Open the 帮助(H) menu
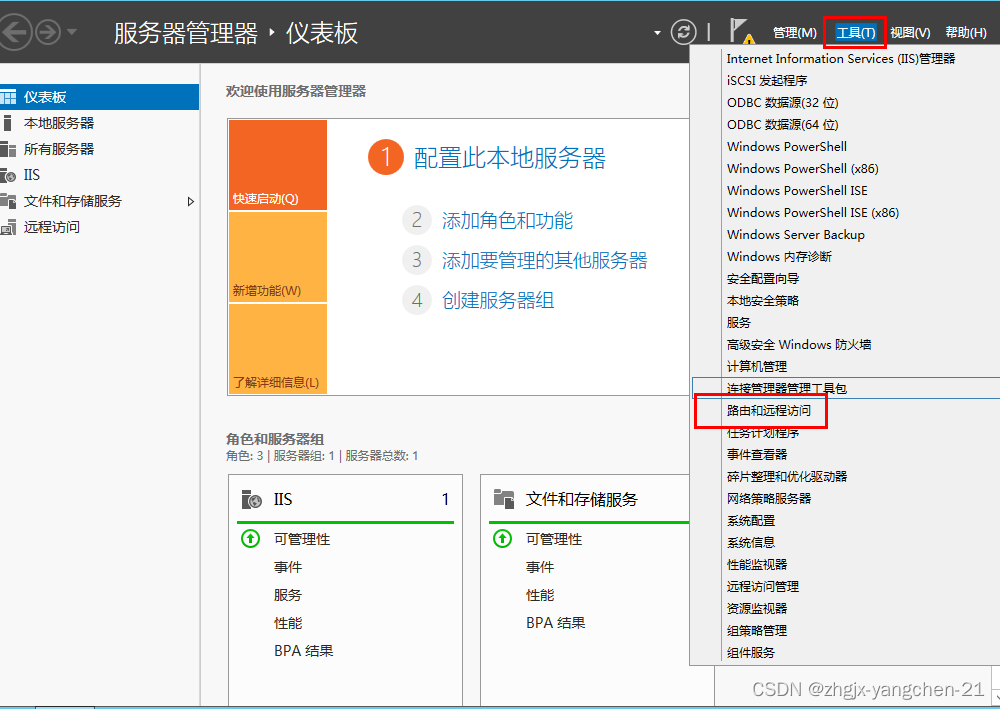The height and width of the screenshot is (709, 1000). pyautogui.click(x=966, y=33)
